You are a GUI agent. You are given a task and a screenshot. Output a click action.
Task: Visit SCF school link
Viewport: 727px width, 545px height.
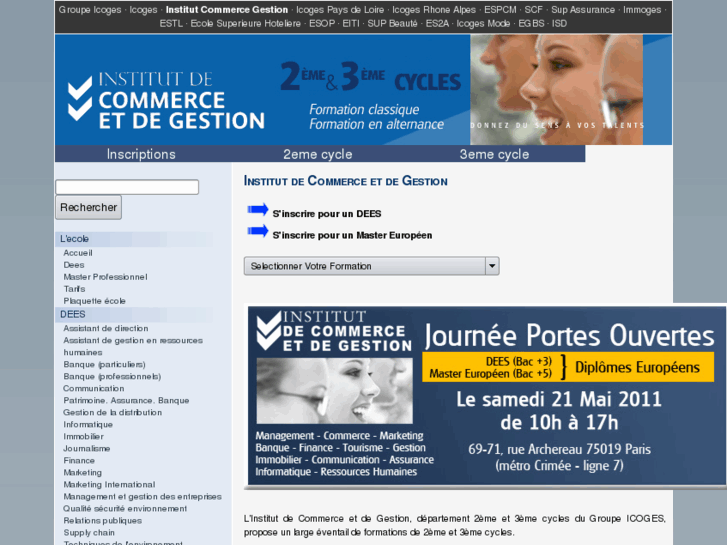(533, 10)
